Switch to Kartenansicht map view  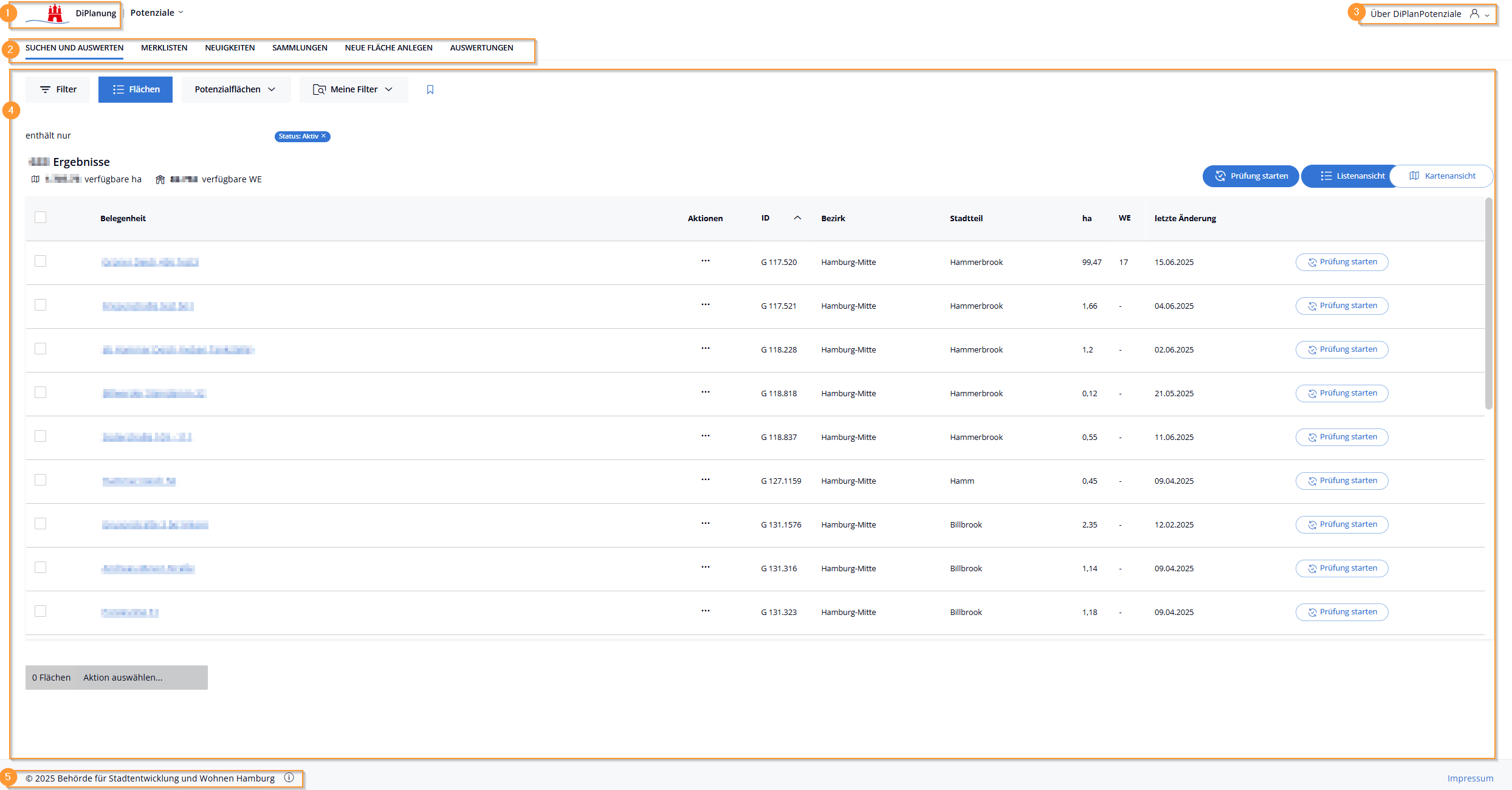click(1442, 176)
